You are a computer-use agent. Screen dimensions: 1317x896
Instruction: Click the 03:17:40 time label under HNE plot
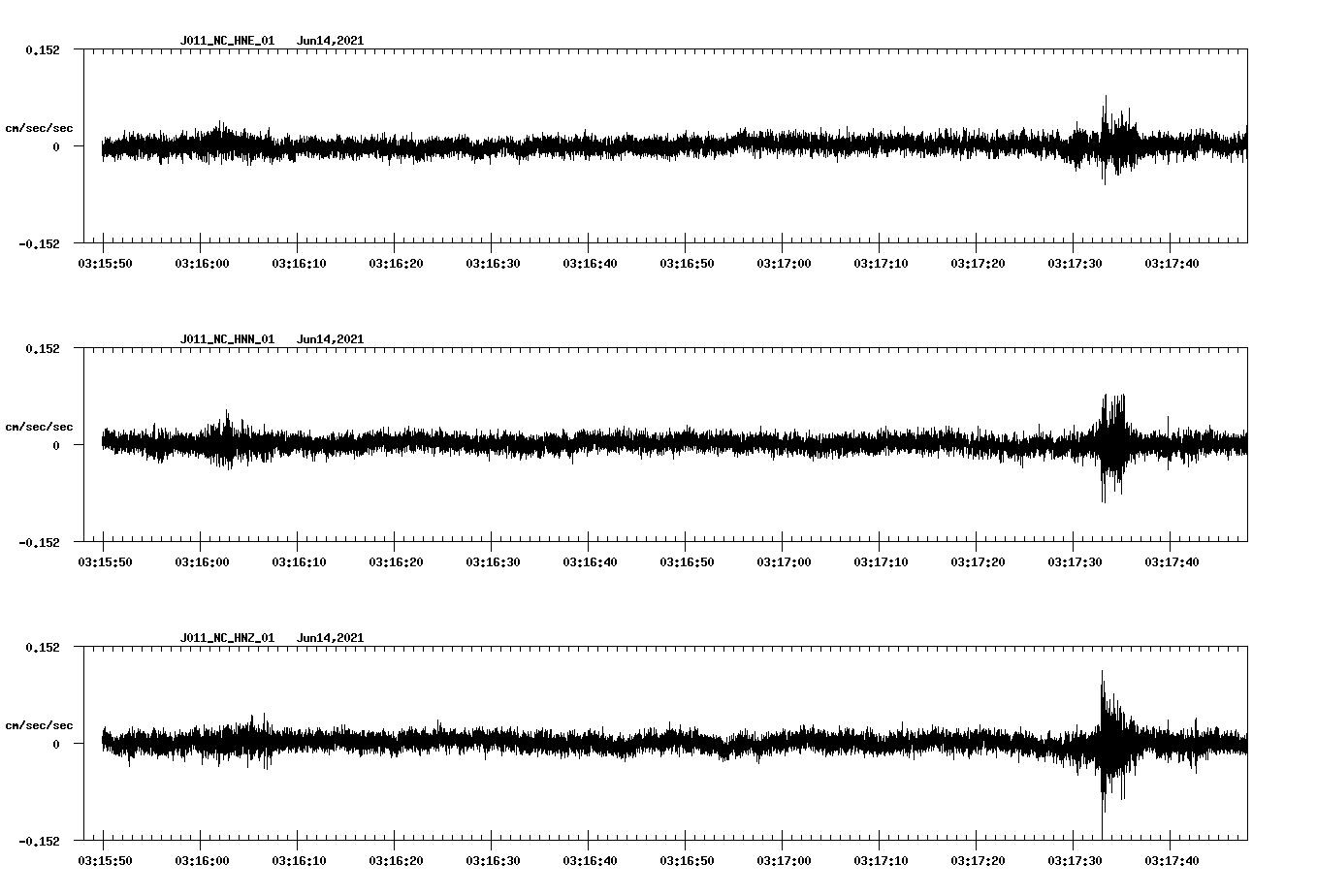[1172, 263]
